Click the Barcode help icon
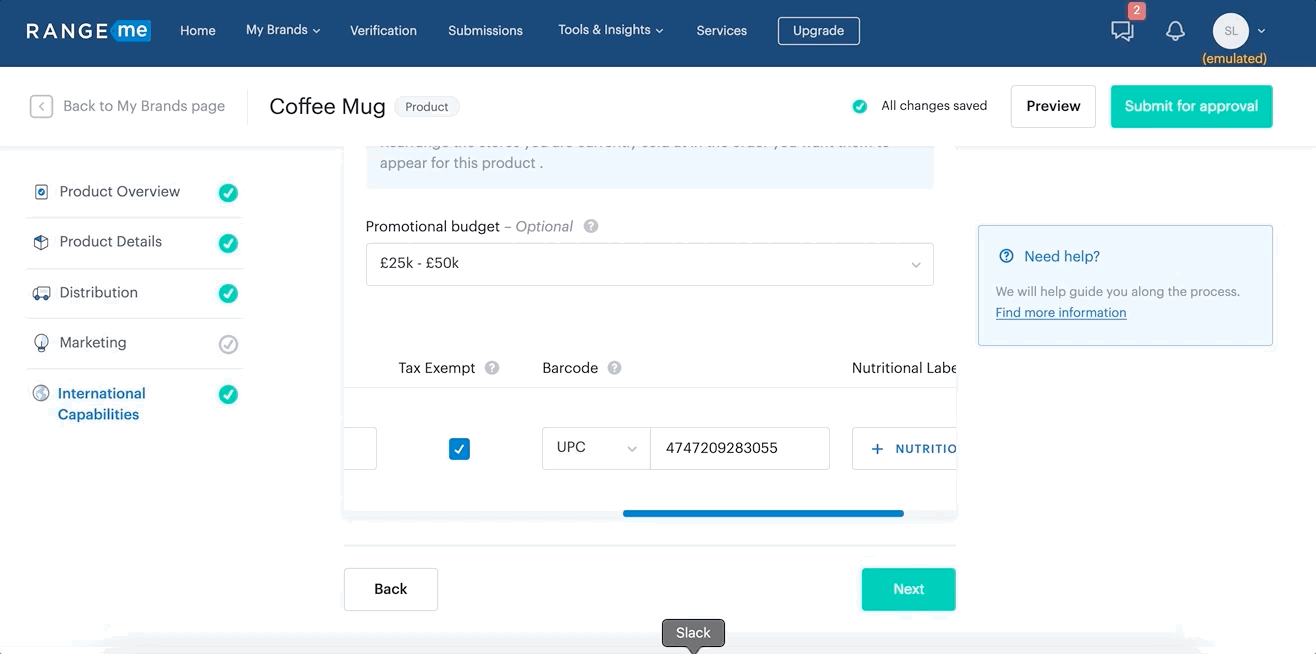Viewport: 1316px width, 654px height. tap(615, 368)
